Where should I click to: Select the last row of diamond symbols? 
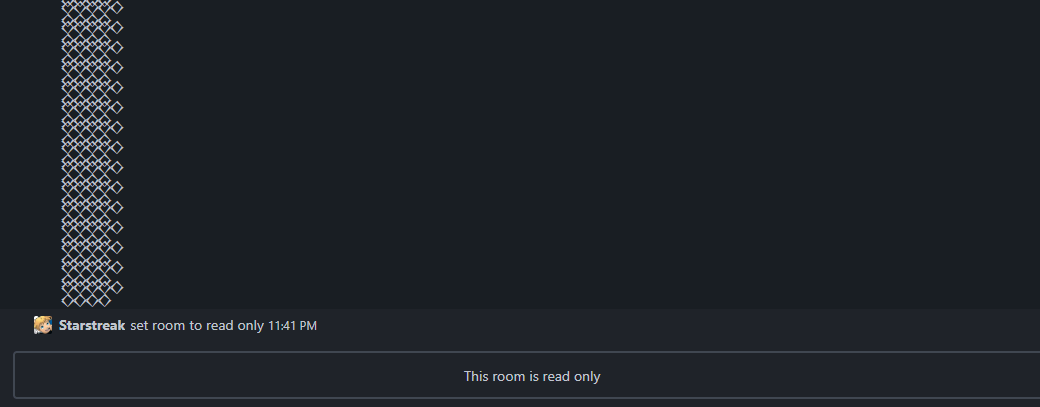(86, 299)
